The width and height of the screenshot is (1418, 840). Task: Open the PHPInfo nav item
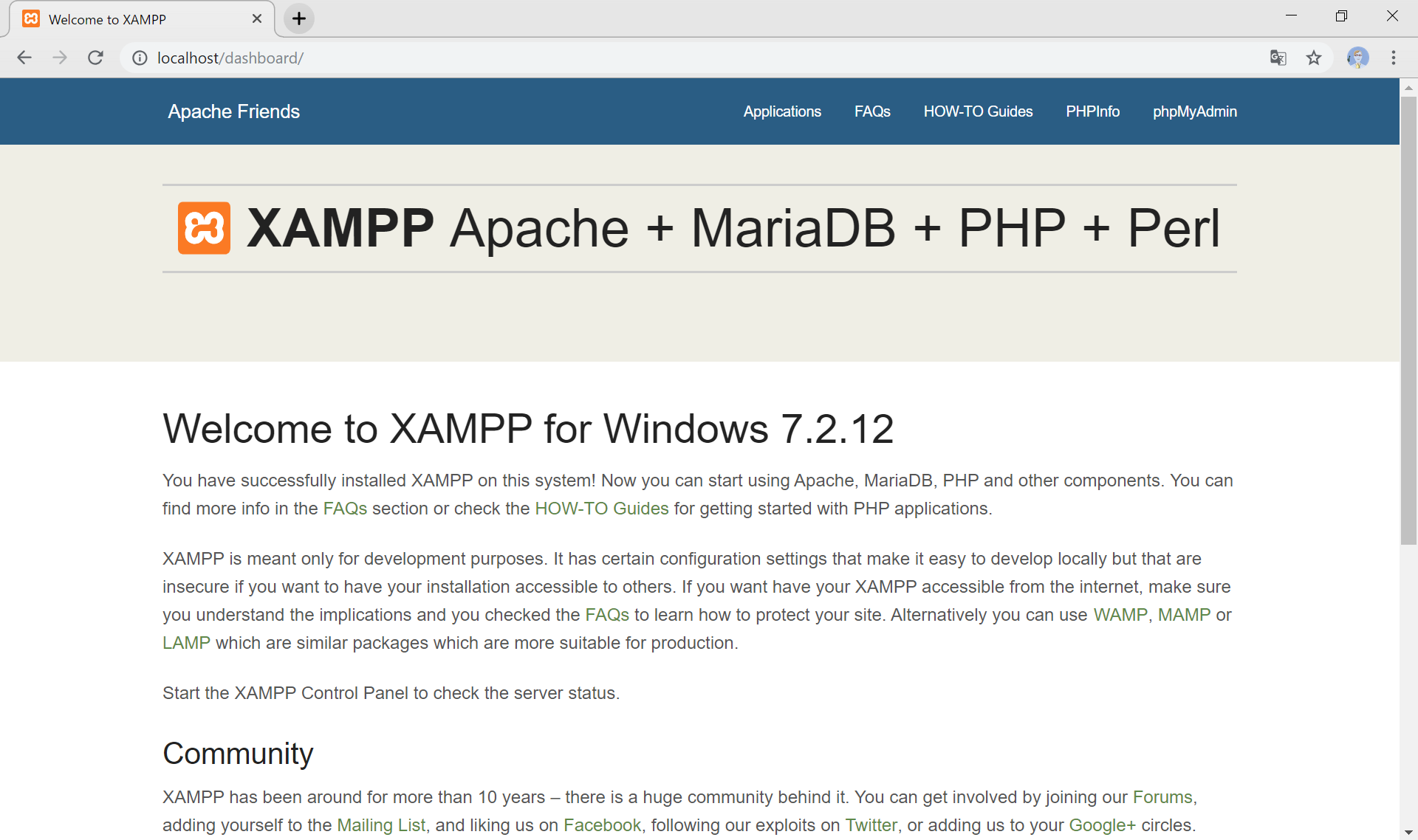[1092, 111]
